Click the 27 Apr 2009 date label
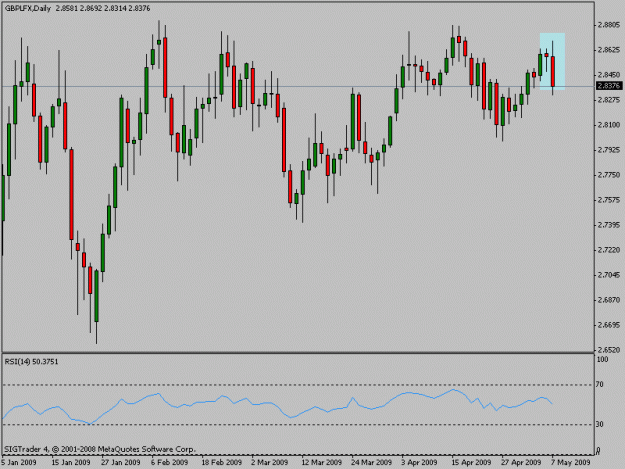Image resolution: width=625 pixels, height=469 pixels. (x=521, y=463)
